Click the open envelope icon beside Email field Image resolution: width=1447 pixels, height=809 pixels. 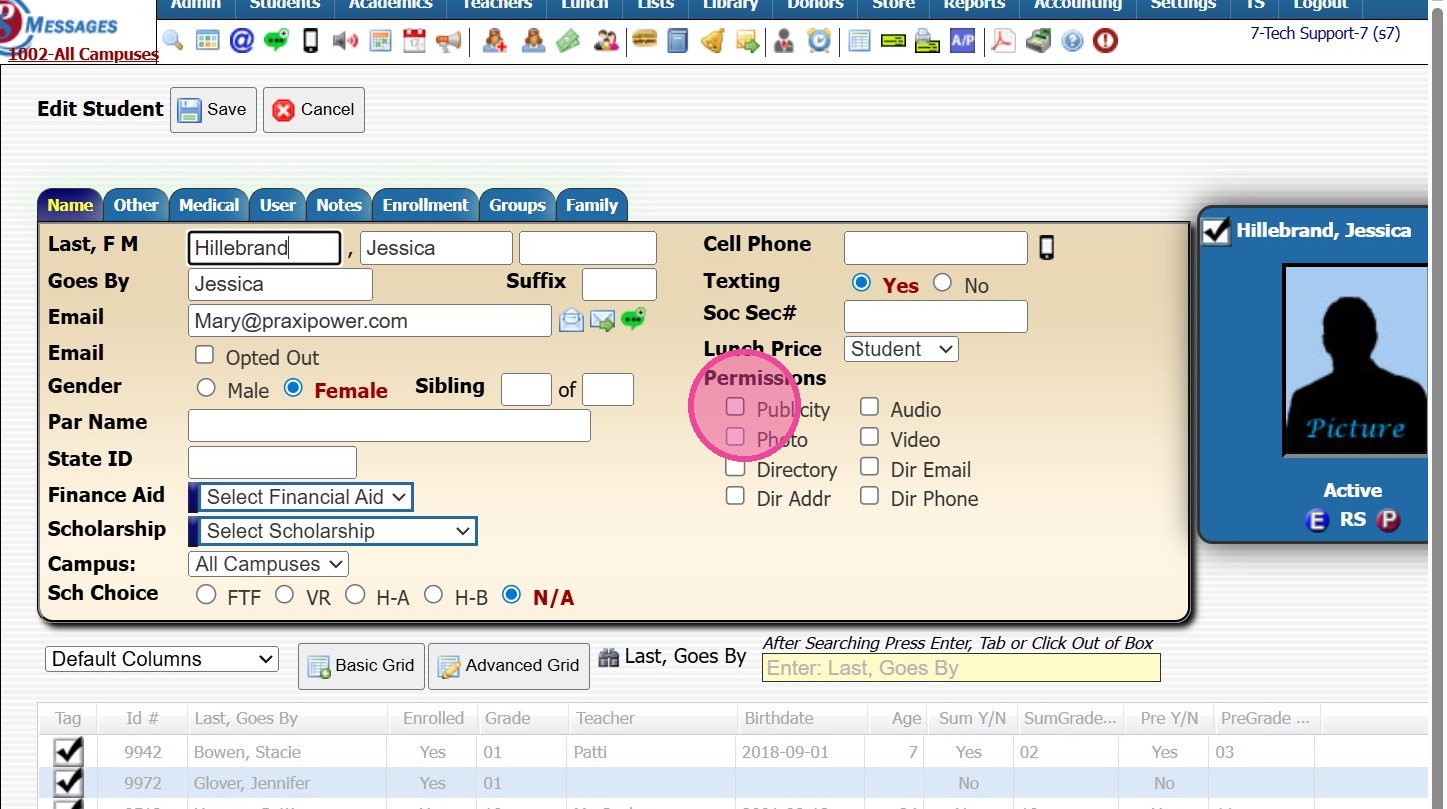coord(571,320)
